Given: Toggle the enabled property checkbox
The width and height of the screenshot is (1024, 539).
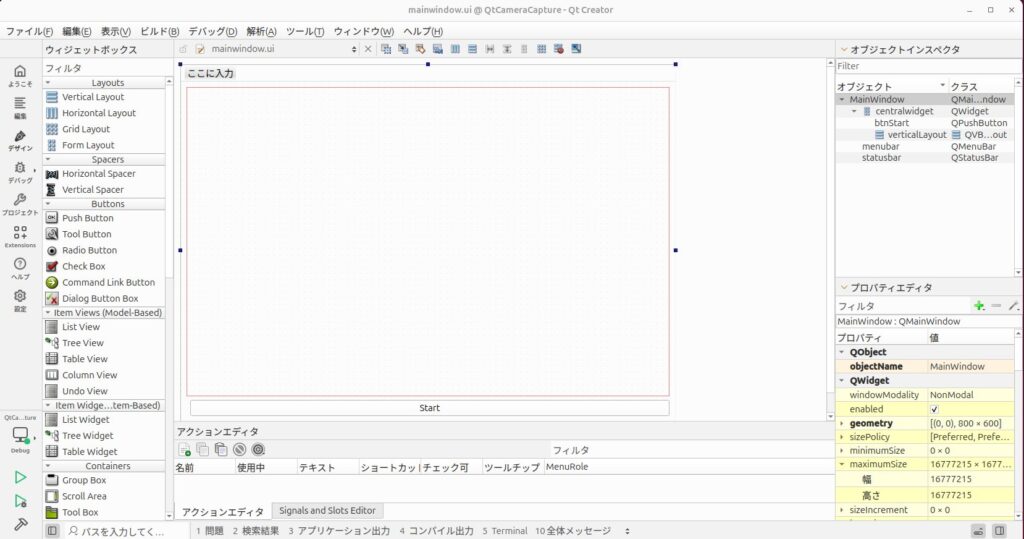Looking at the screenshot, I should click(x=934, y=409).
